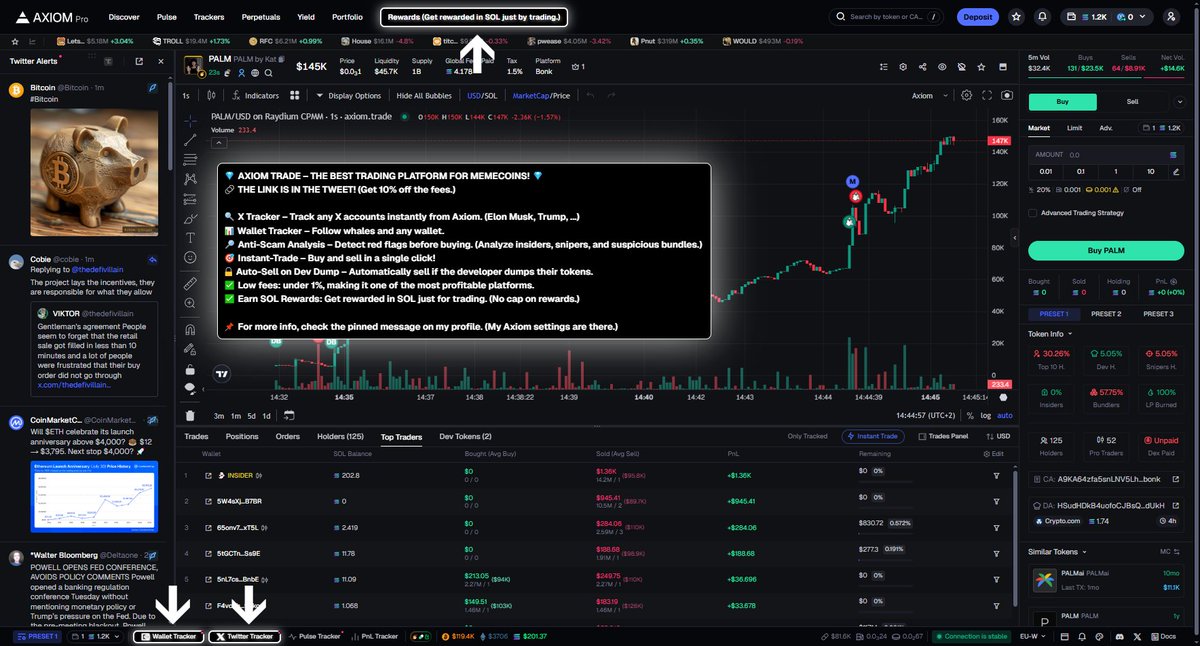Open the Wallet Tracker in bottom bar
1200x646 pixels.
click(169, 636)
